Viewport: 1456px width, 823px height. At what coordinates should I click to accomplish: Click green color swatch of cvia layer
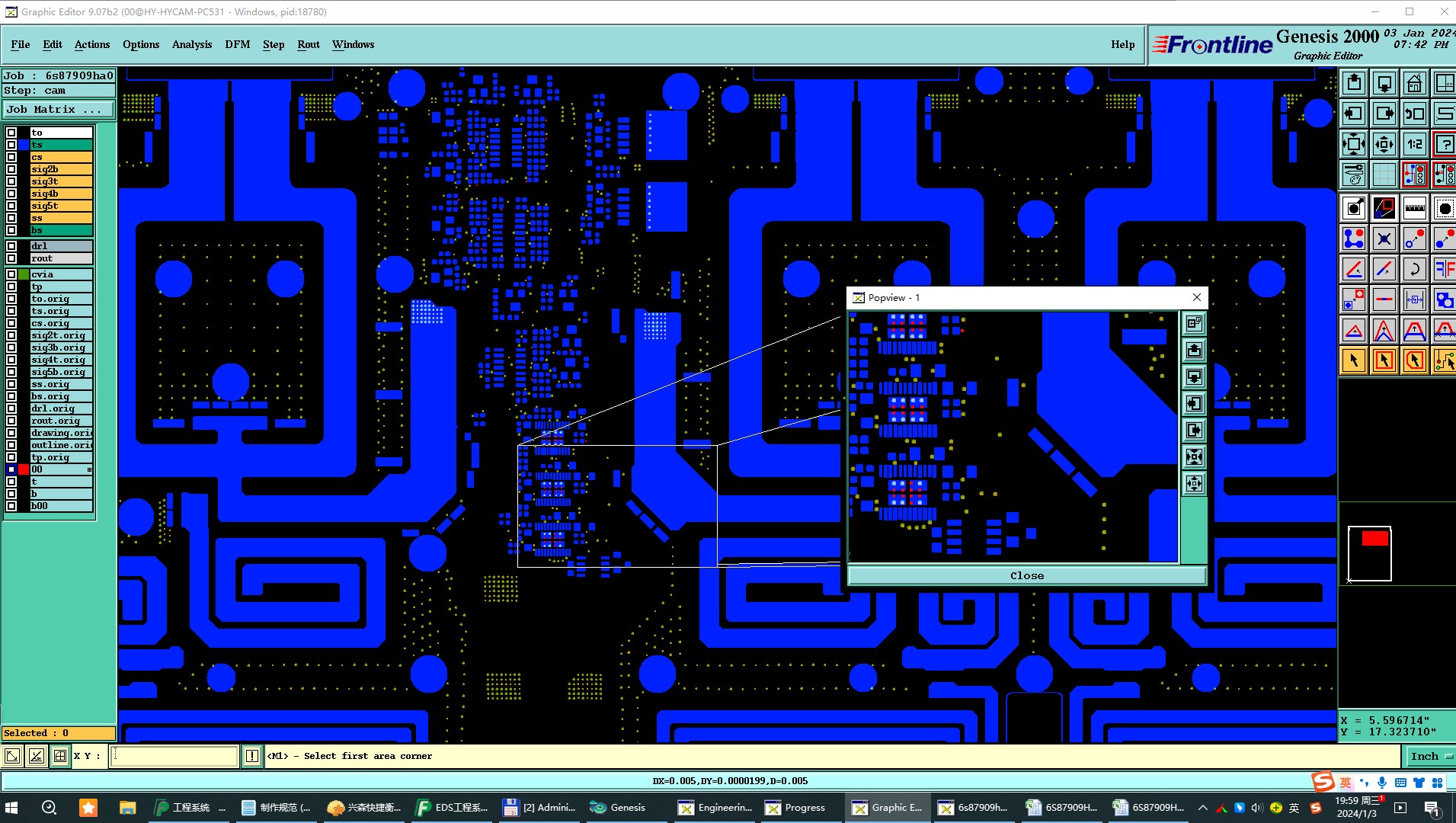[x=24, y=274]
